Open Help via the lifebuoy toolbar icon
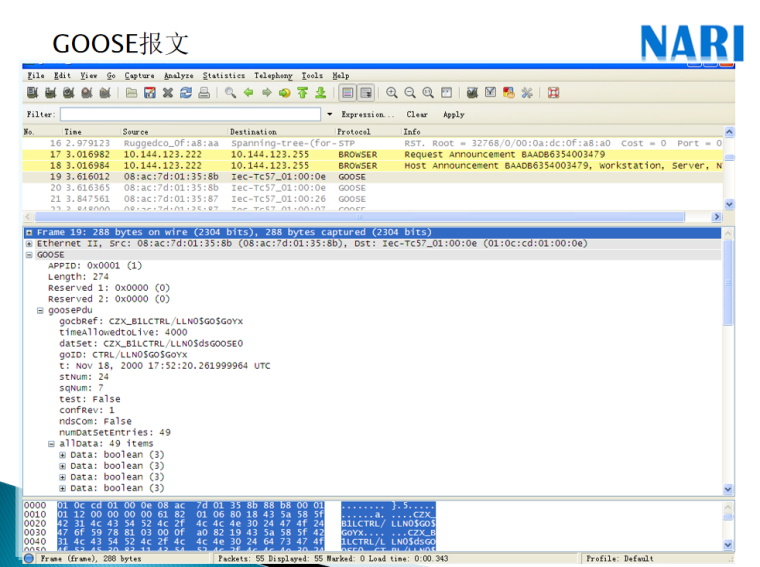The width and height of the screenshot is (760, 567). tap(553, 93)
